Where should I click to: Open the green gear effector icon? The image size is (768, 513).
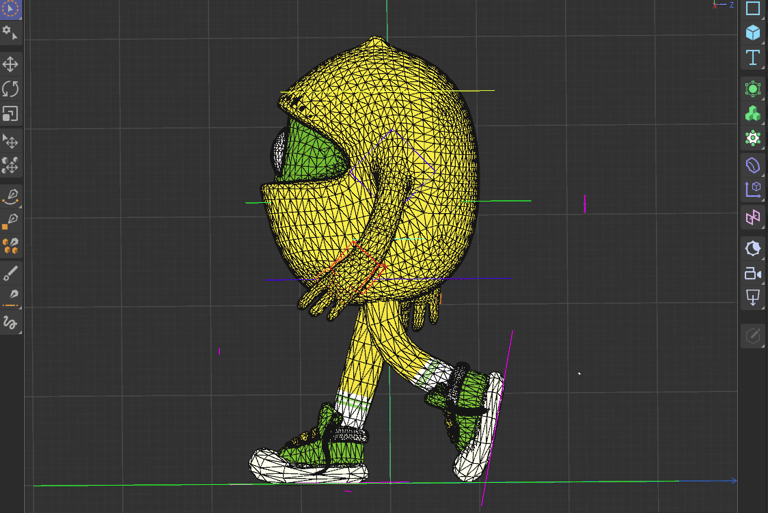753,138
